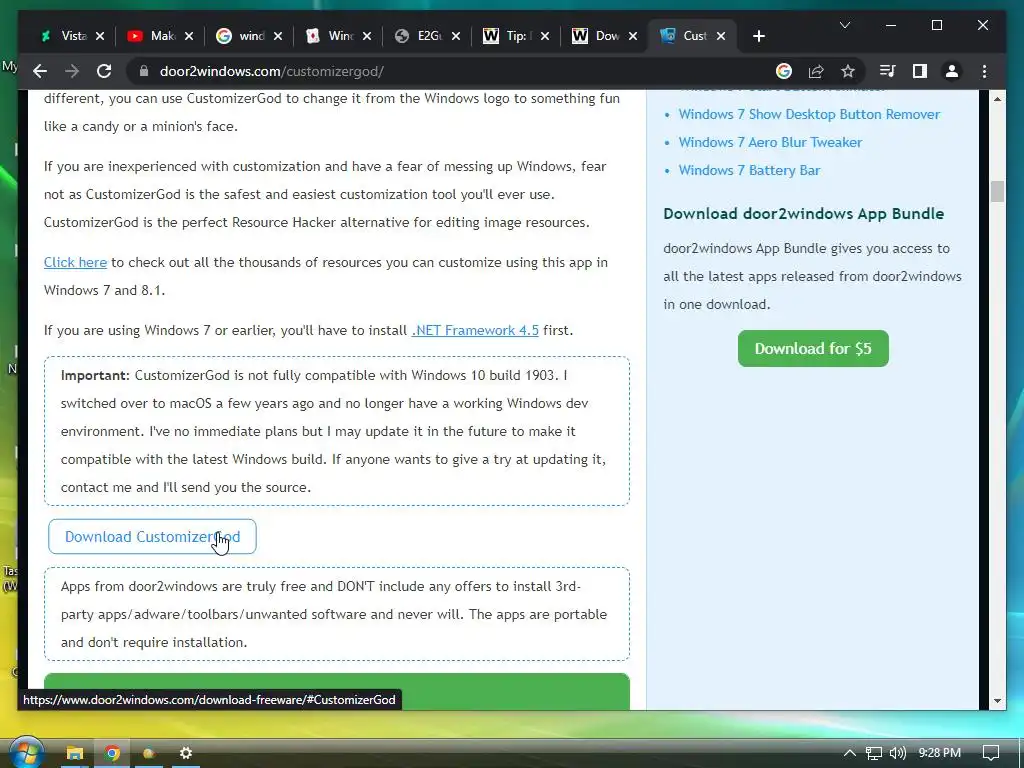The height and width of the screenshot is (768, 1024).
Task: Close the Google wind tab
Action: pos(278,36)
